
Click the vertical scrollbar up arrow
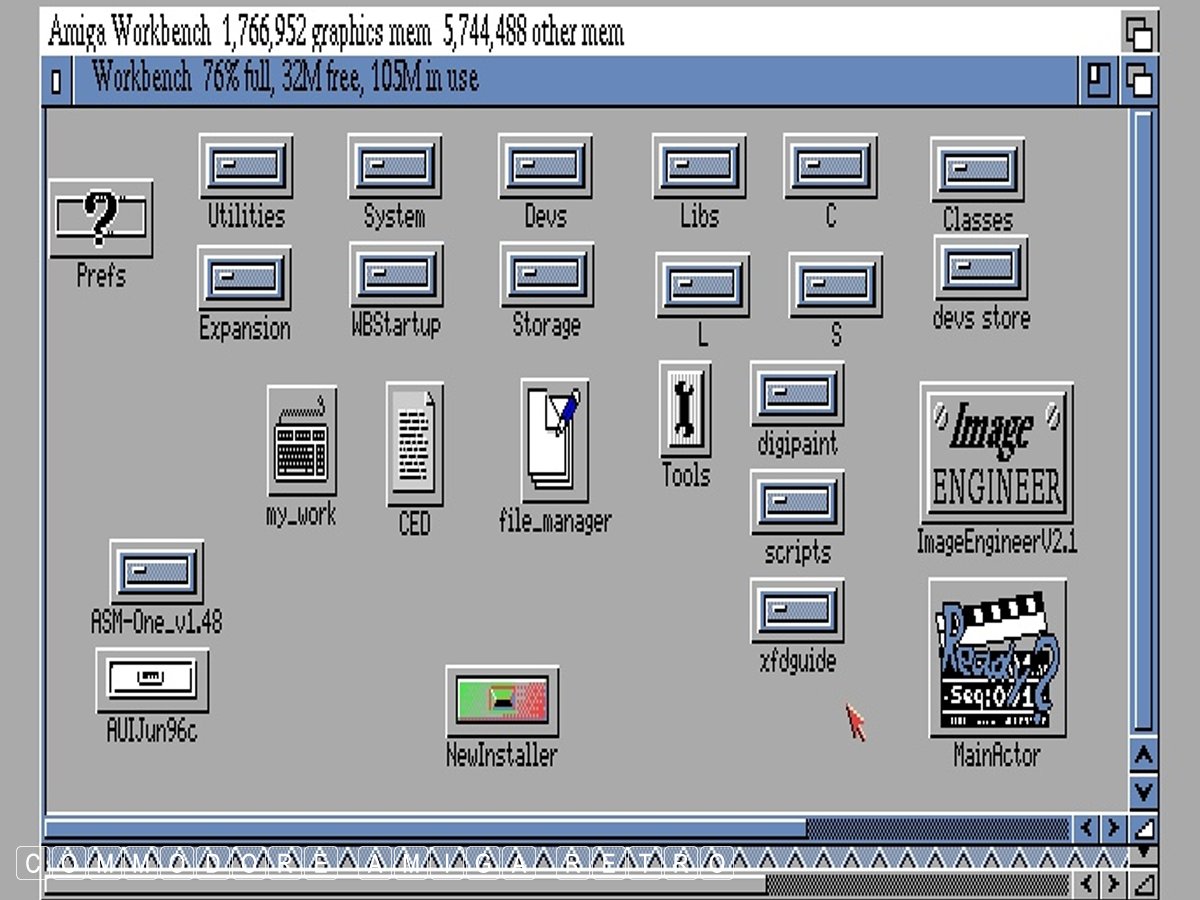pyautogui.click(x=1142, y=756)
